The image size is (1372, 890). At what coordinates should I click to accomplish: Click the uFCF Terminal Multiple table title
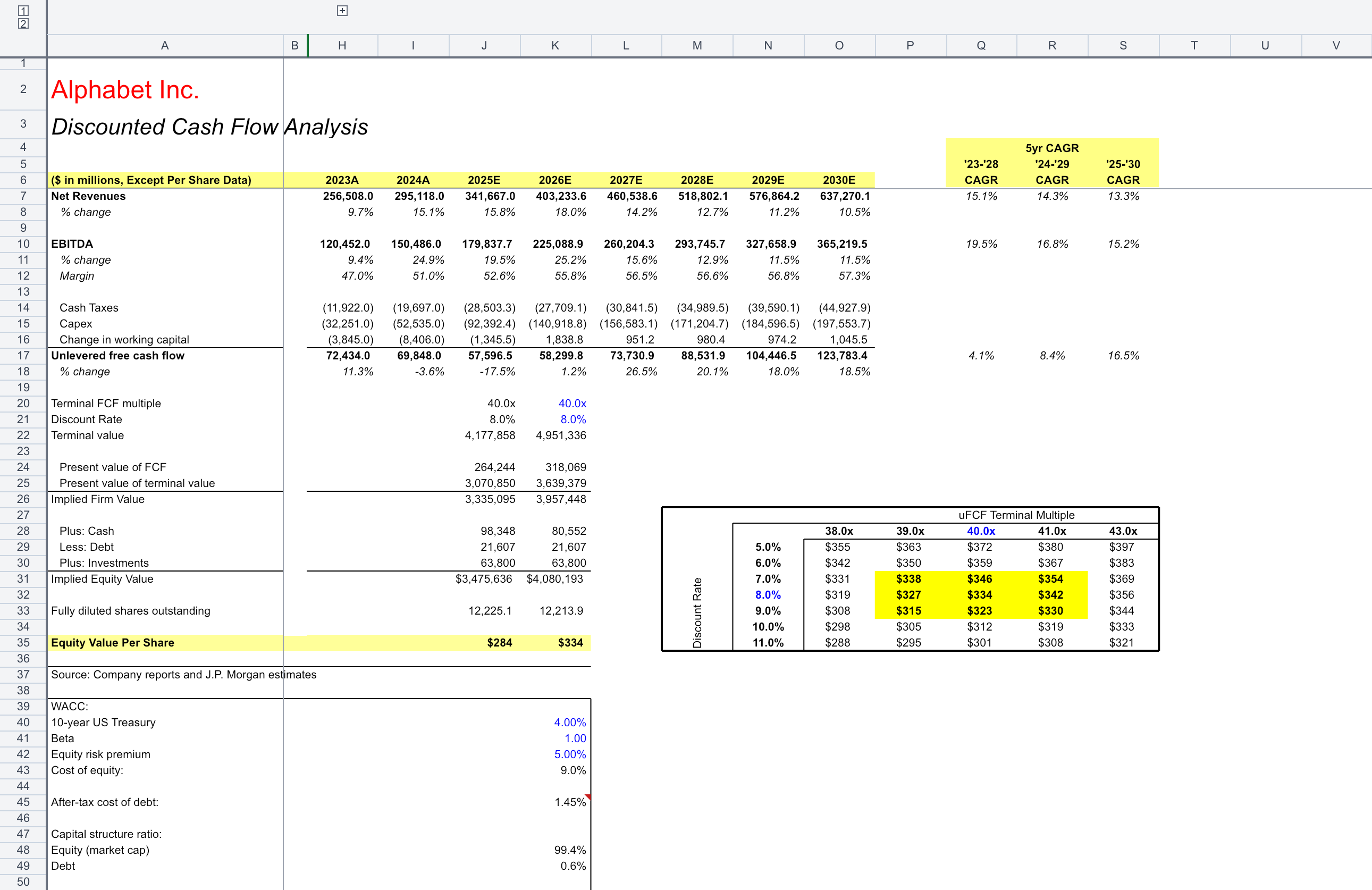[x=1016, y=515]
